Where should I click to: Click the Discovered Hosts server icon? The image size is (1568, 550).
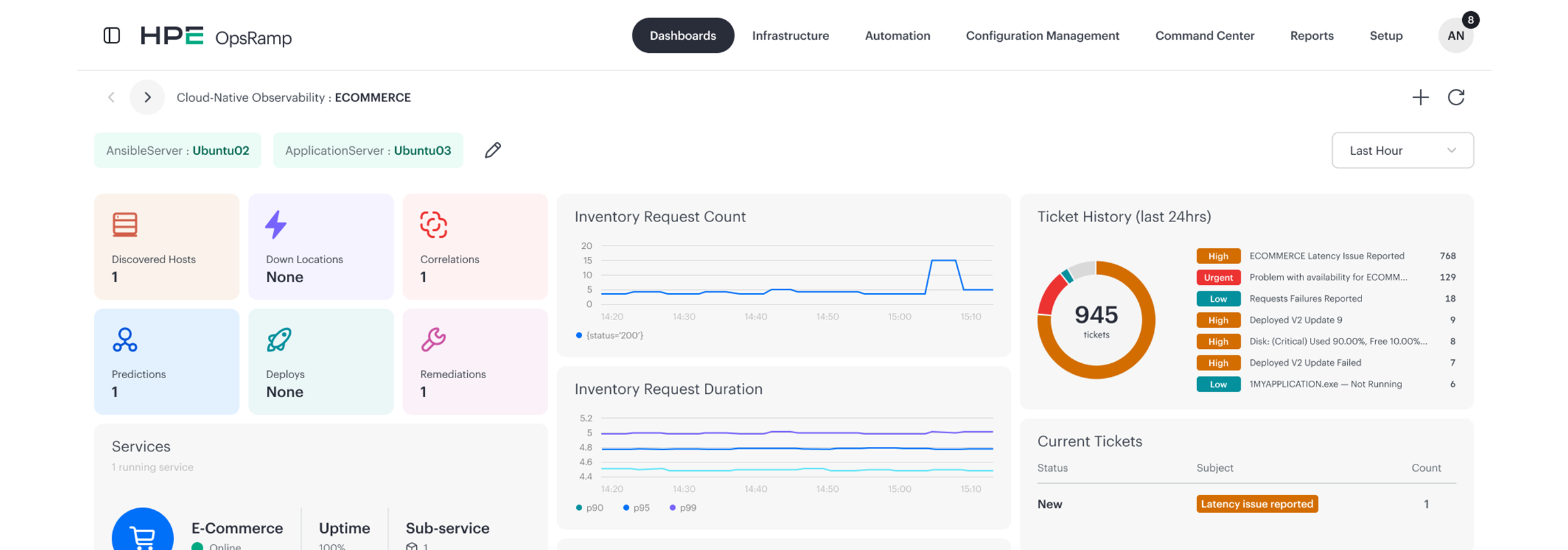(x=125, y=225)
